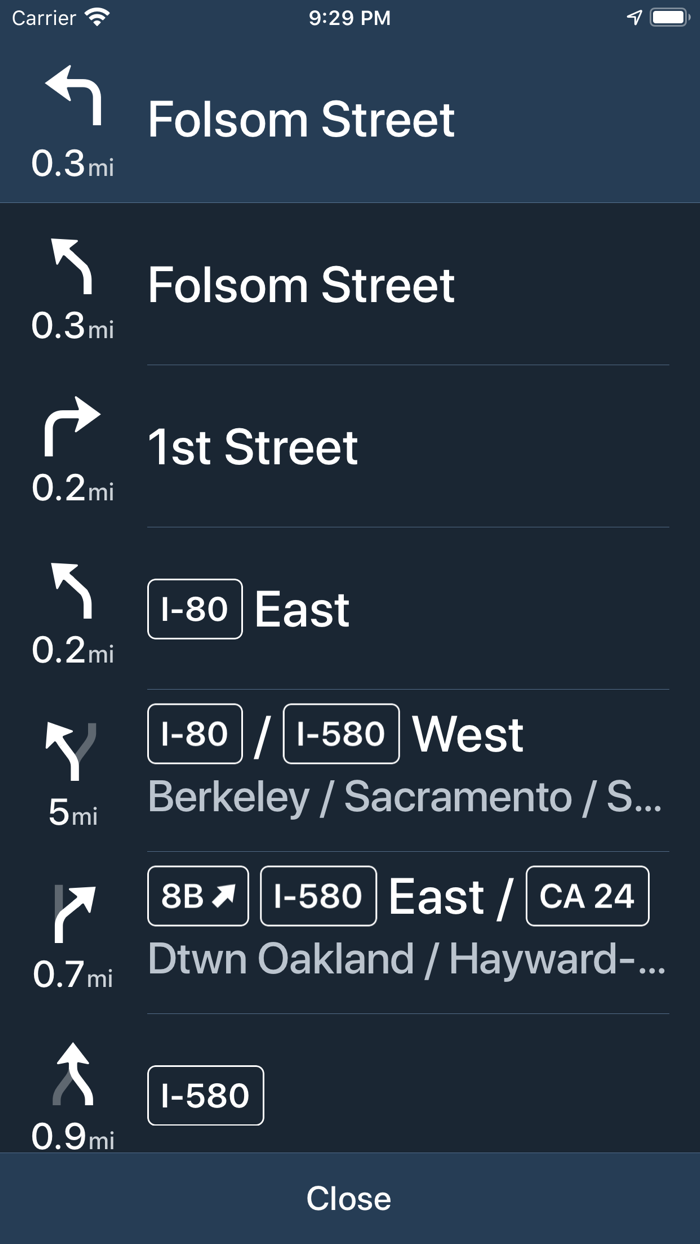700x1244 pixels.
Task: Tap the slight-left arrow beside second Folsom Street
Action: tap(73, 266)
